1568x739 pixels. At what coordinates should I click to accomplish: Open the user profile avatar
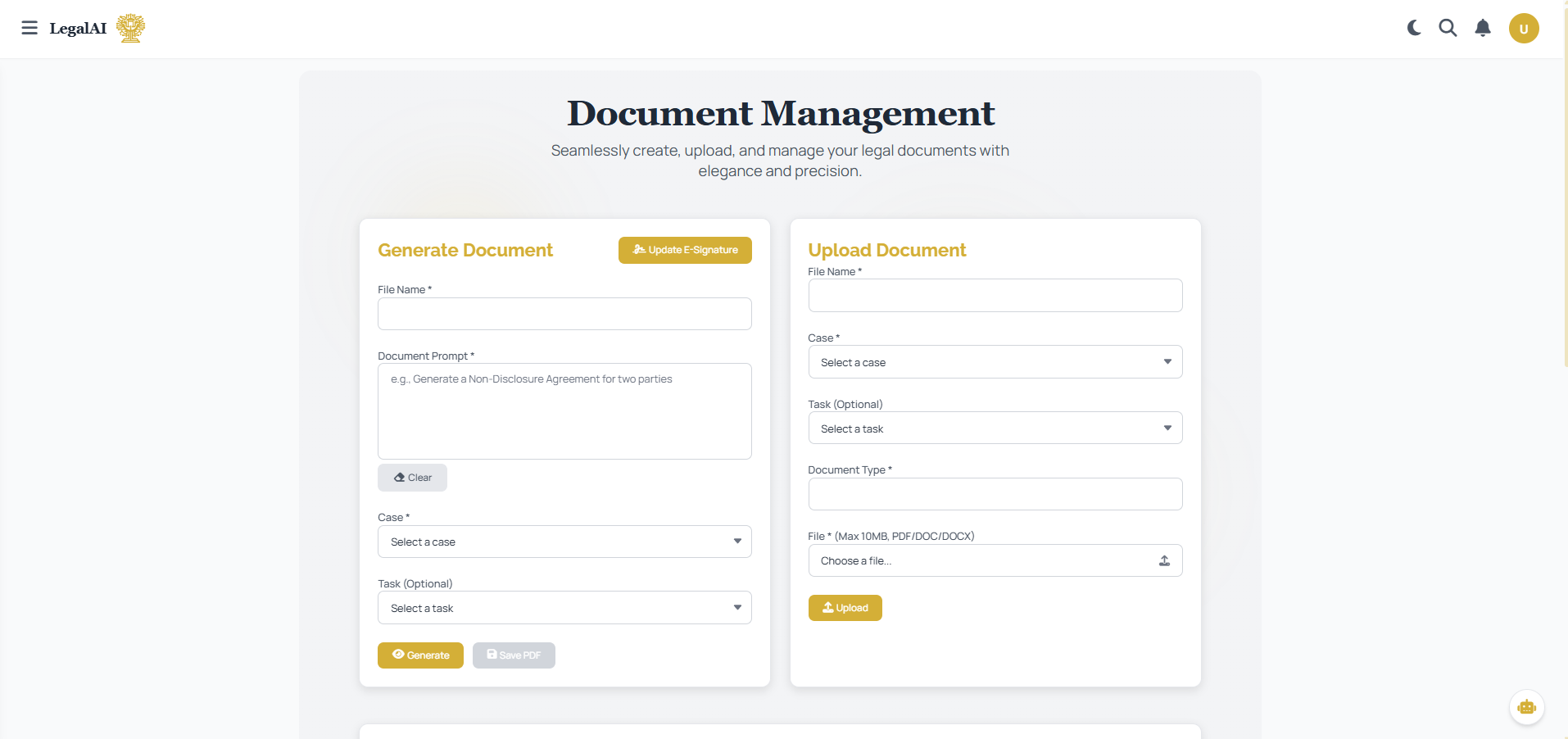click(1523, 29)
